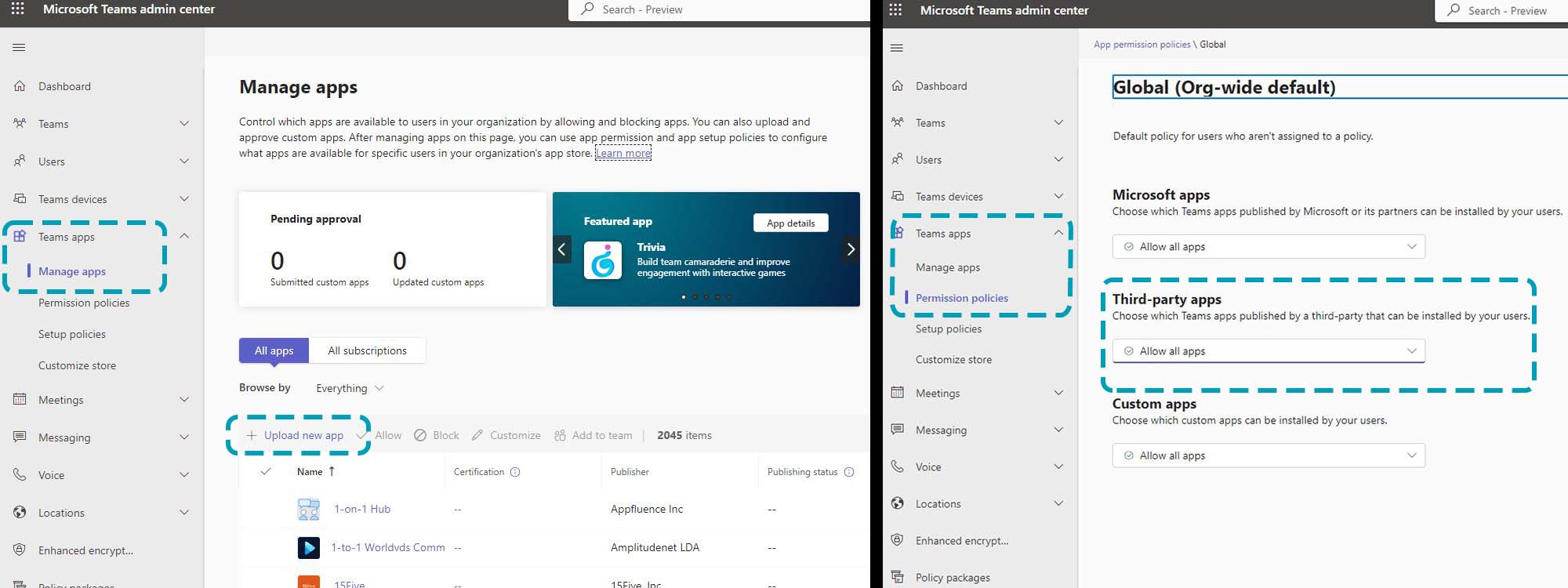Open Permission policies in left sidebar
This screenshot has height=588, width=1568.
[x=84, y=303]
